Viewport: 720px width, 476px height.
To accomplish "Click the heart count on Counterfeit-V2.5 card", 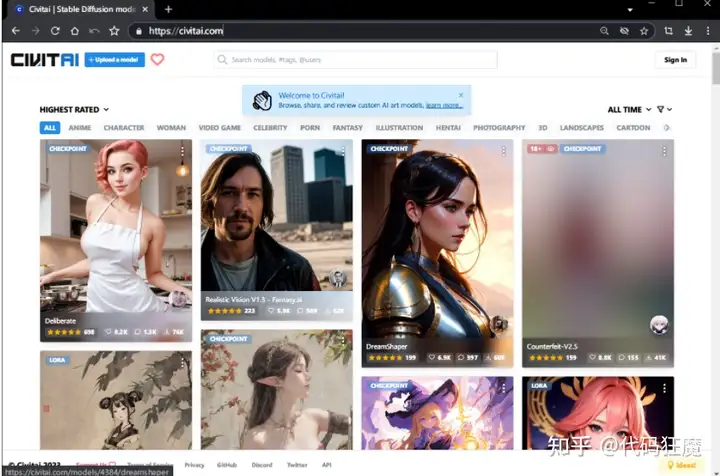I will point(601,357).
